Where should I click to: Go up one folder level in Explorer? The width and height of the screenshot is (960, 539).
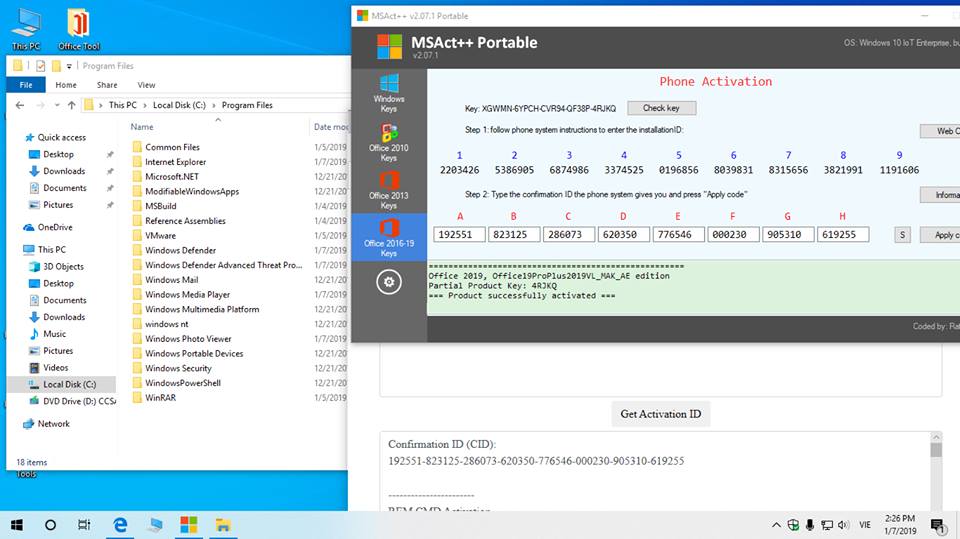72,105
